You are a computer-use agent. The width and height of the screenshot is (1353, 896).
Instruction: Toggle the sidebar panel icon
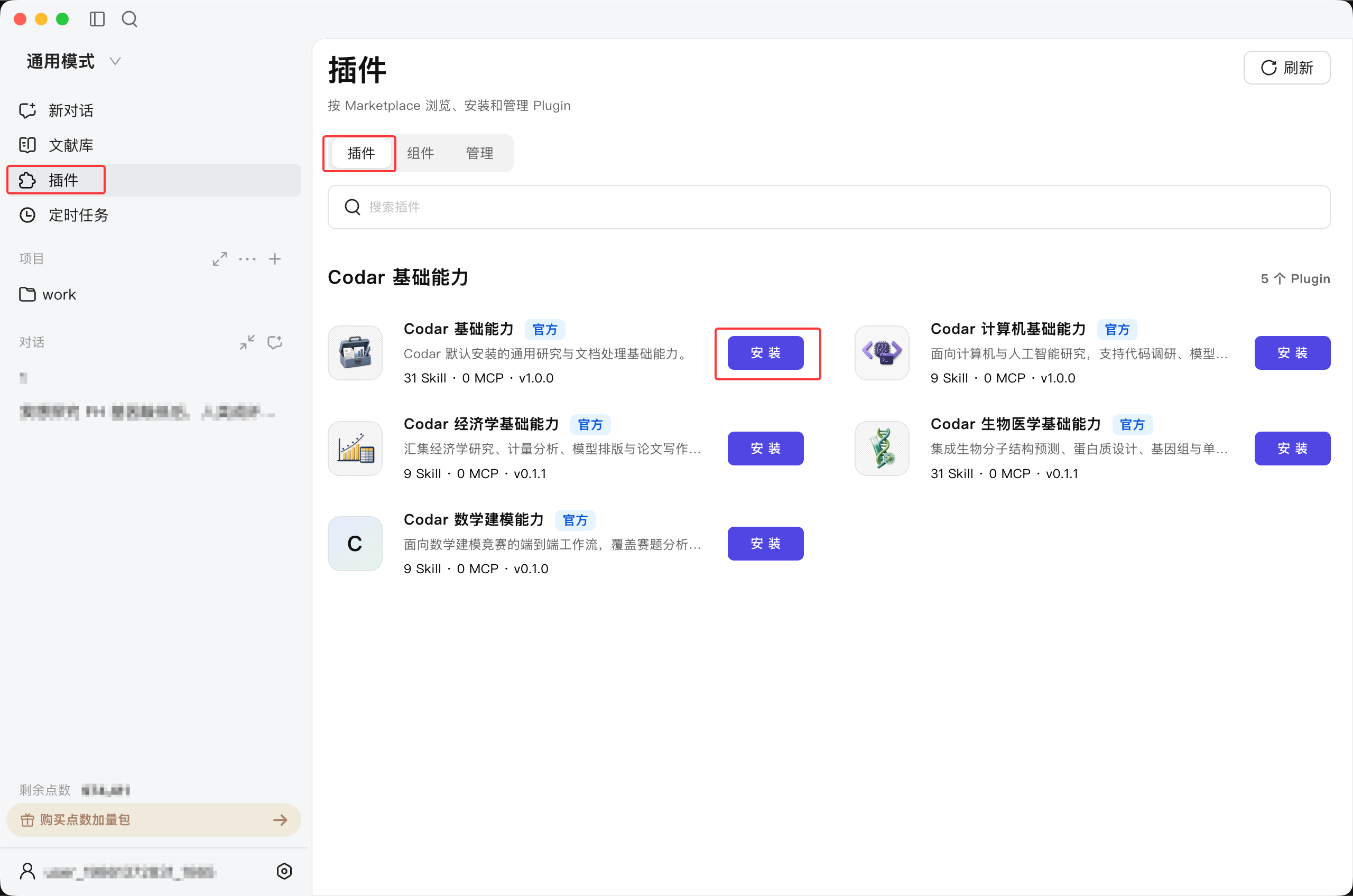(97, 19)
